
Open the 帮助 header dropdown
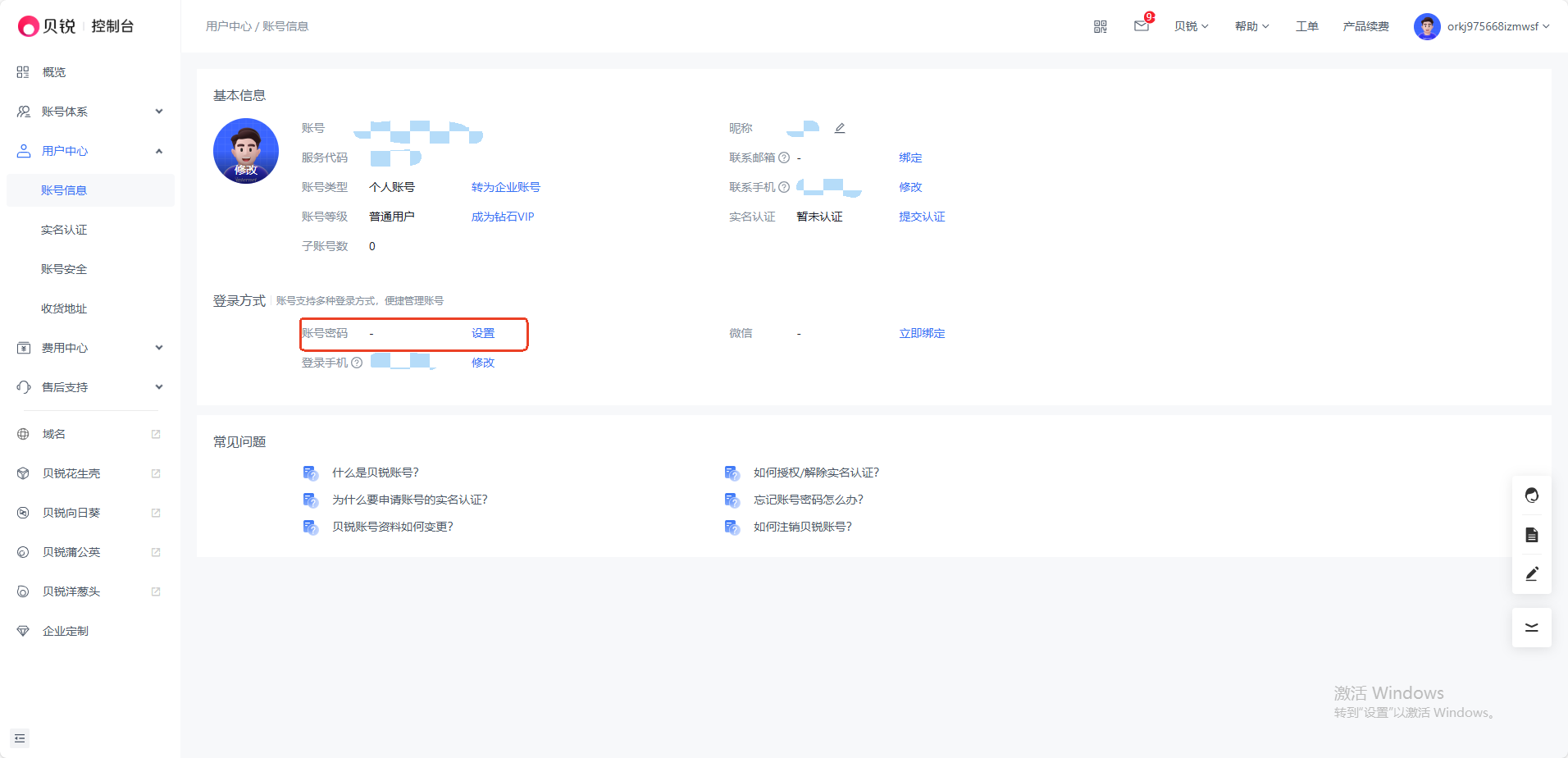pos(1252,26)
